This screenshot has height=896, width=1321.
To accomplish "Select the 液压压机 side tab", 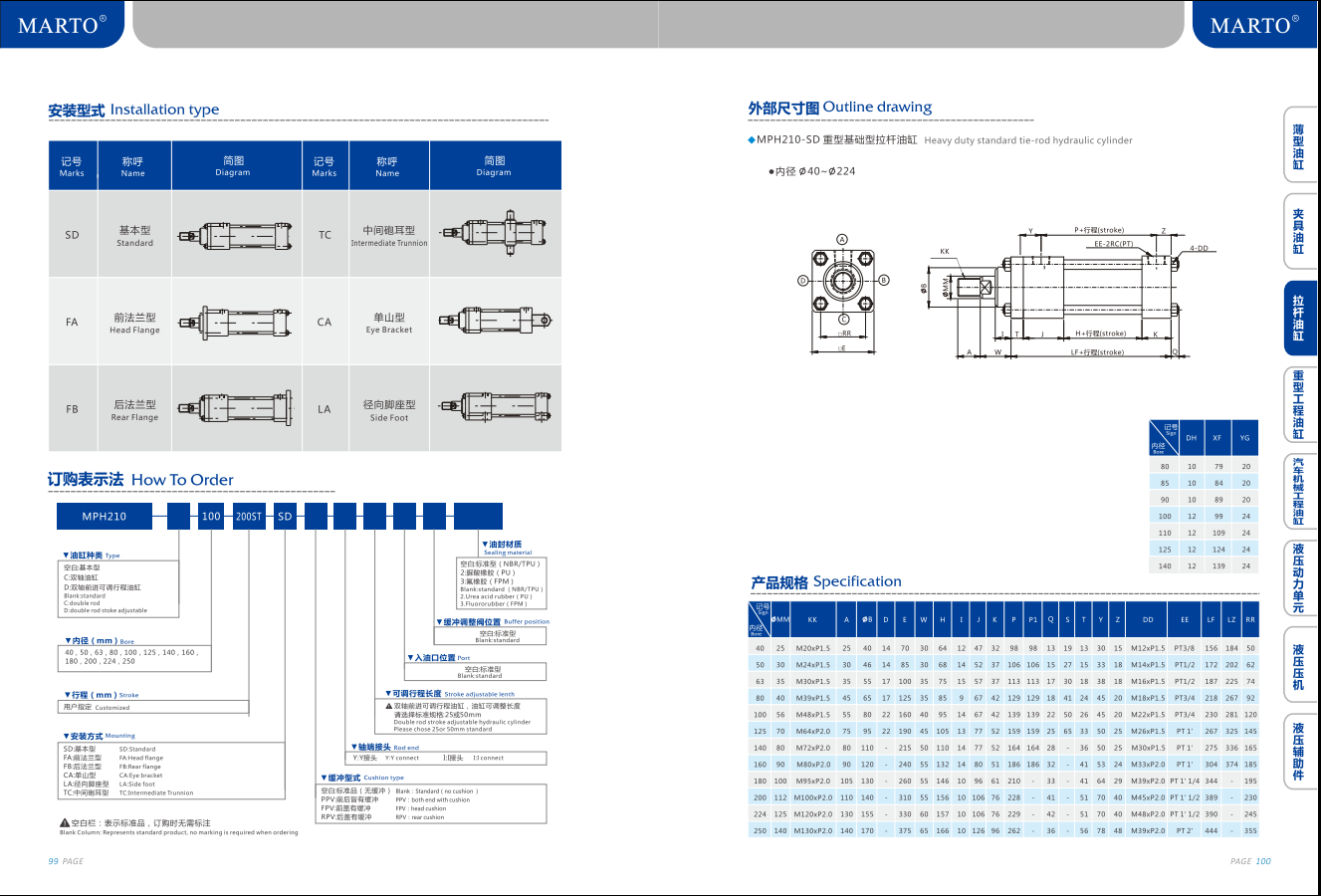I will [x=1299, y=665].
